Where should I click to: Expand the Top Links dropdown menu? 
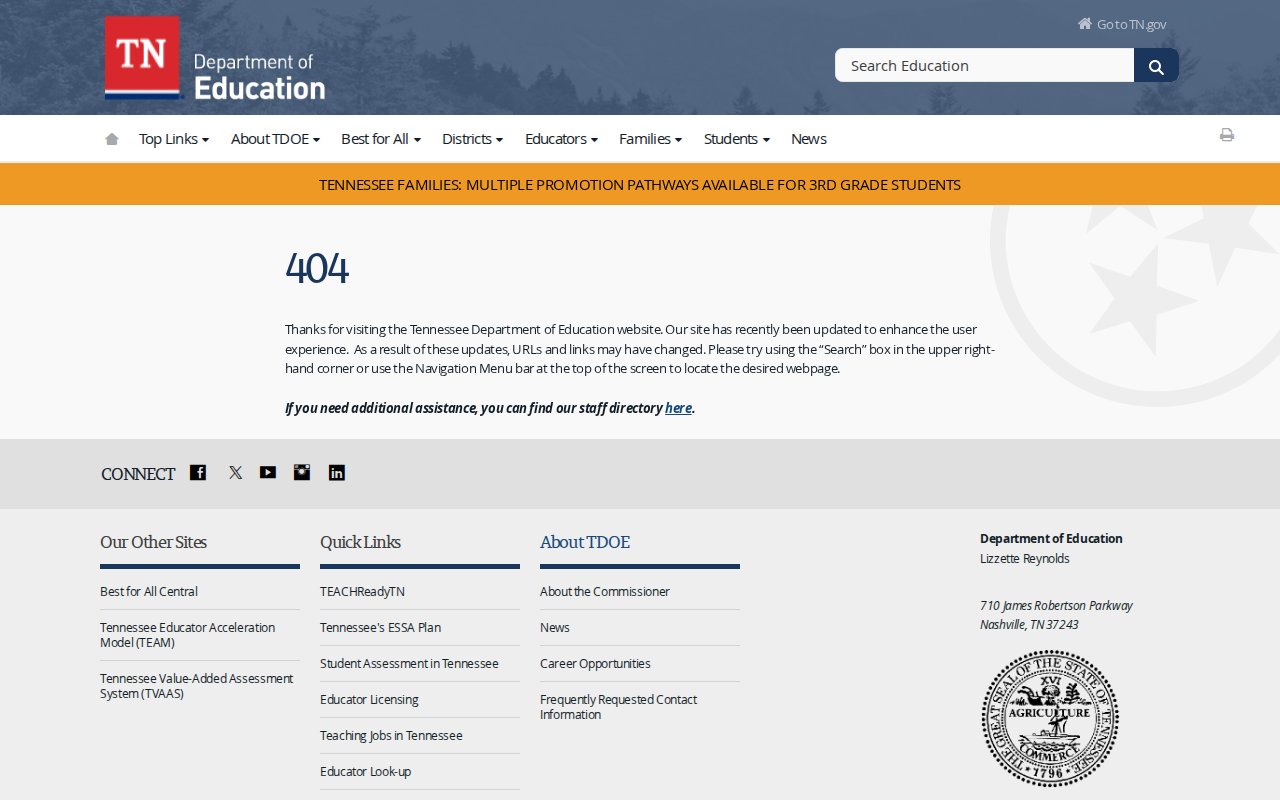pos(173,139)
